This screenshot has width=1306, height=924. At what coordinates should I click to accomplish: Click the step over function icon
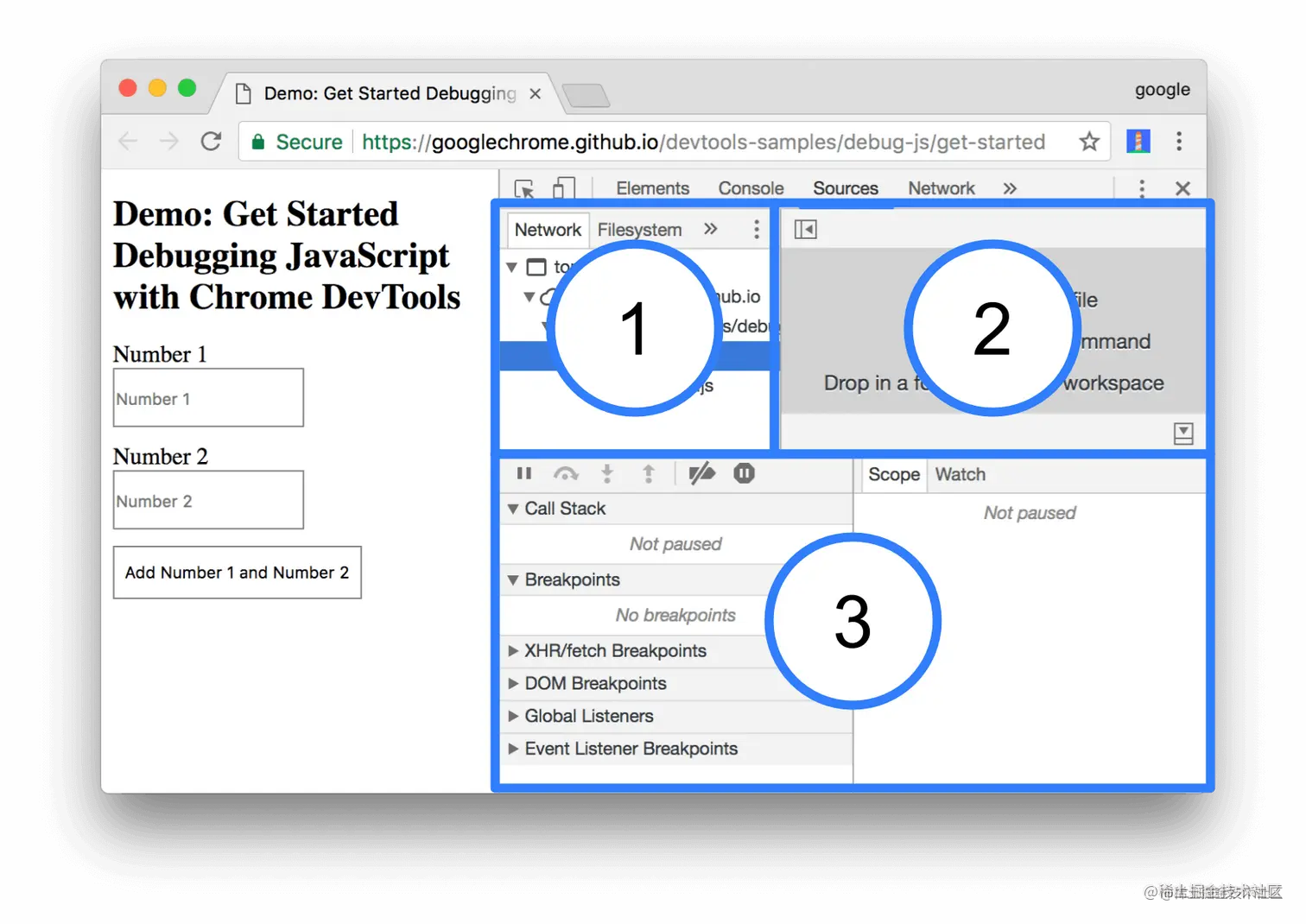(x=566, y=473)
